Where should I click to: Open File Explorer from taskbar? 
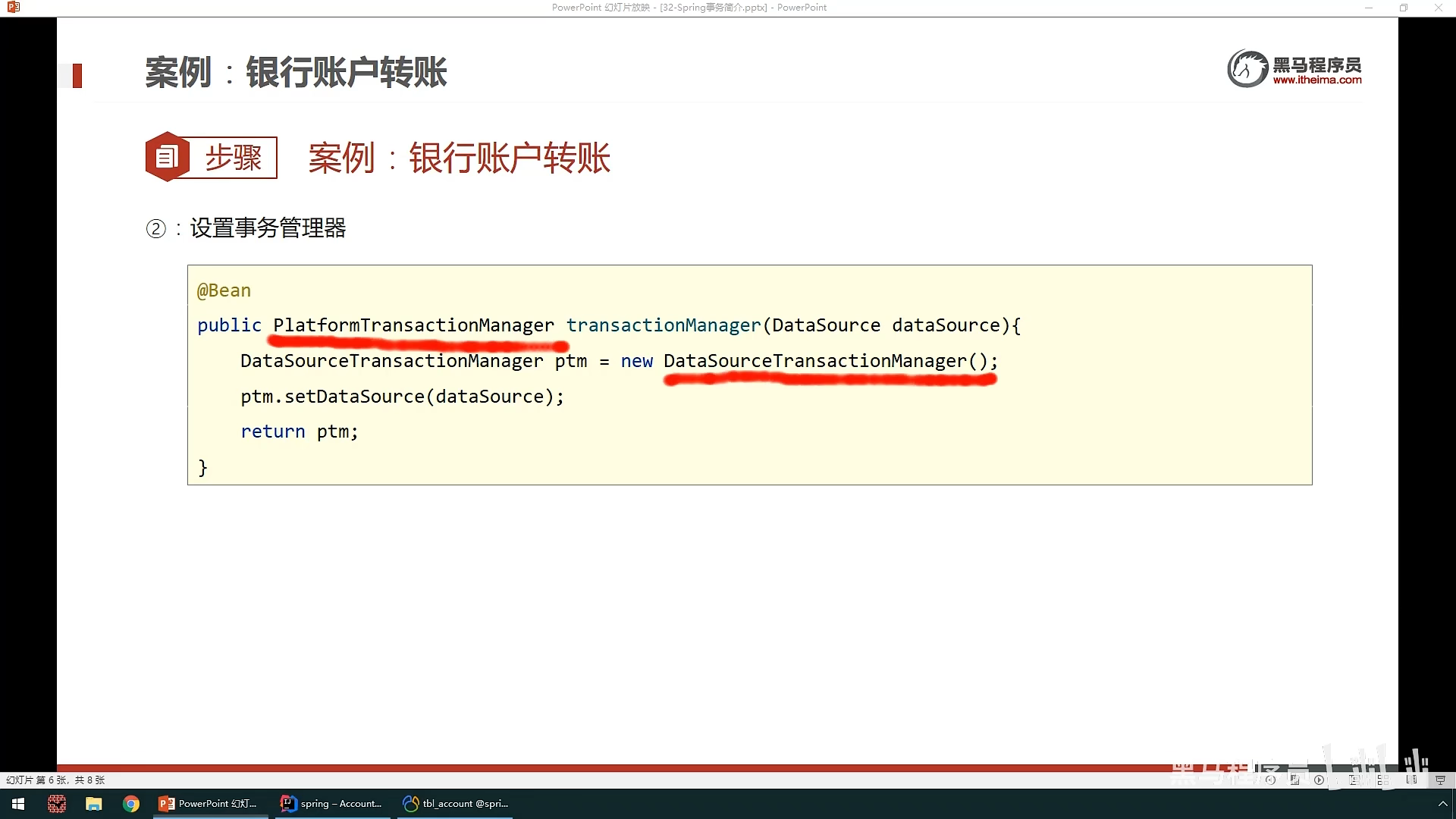93,804
